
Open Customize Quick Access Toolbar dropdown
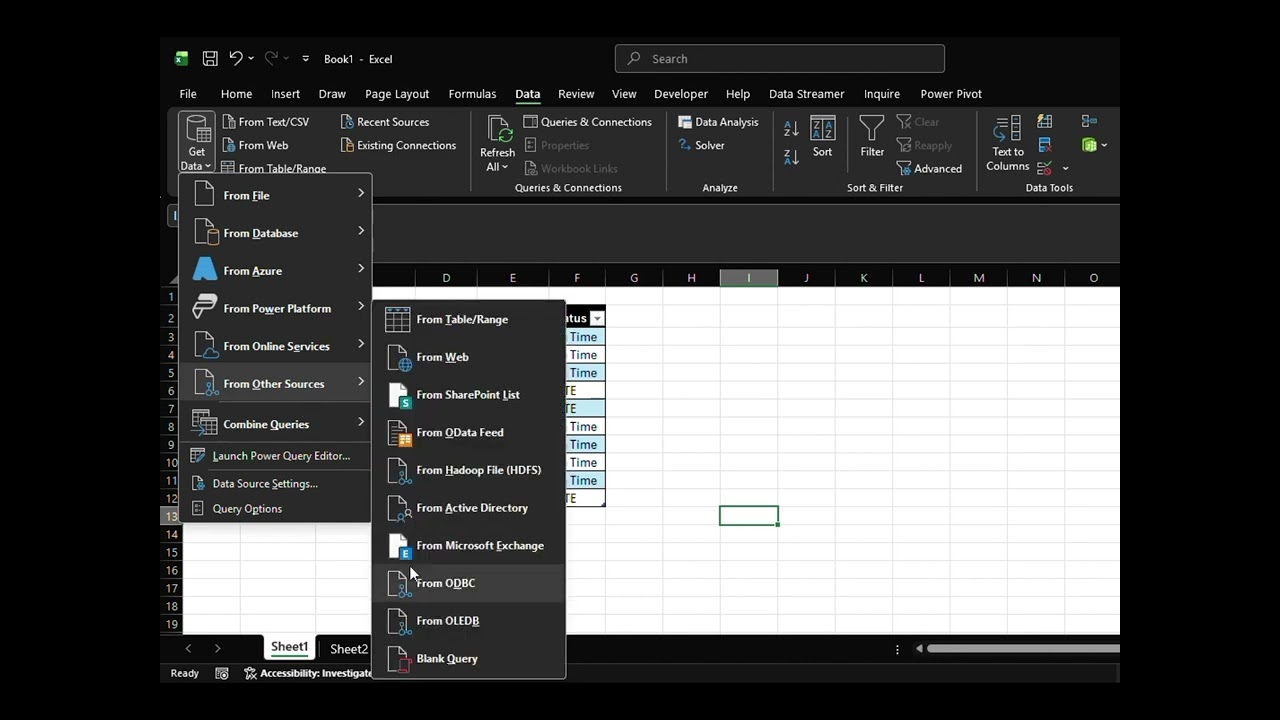tap(306, 59)
